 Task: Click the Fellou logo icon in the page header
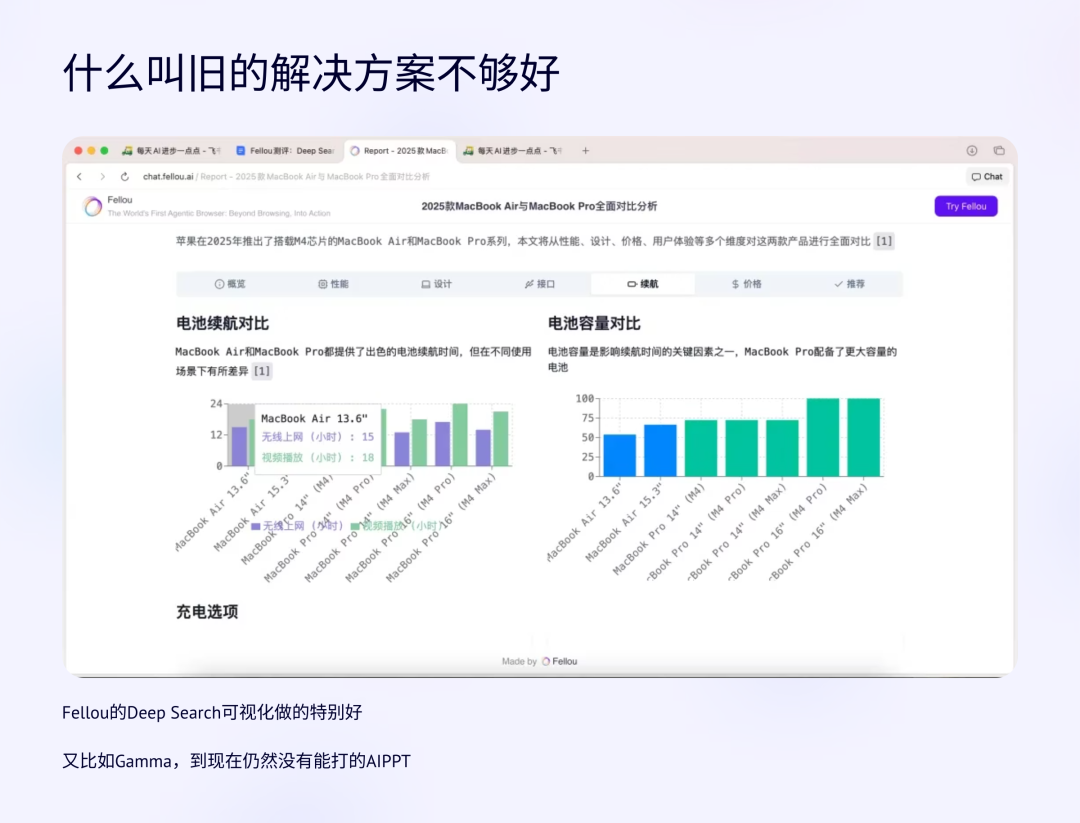(92, 206)
